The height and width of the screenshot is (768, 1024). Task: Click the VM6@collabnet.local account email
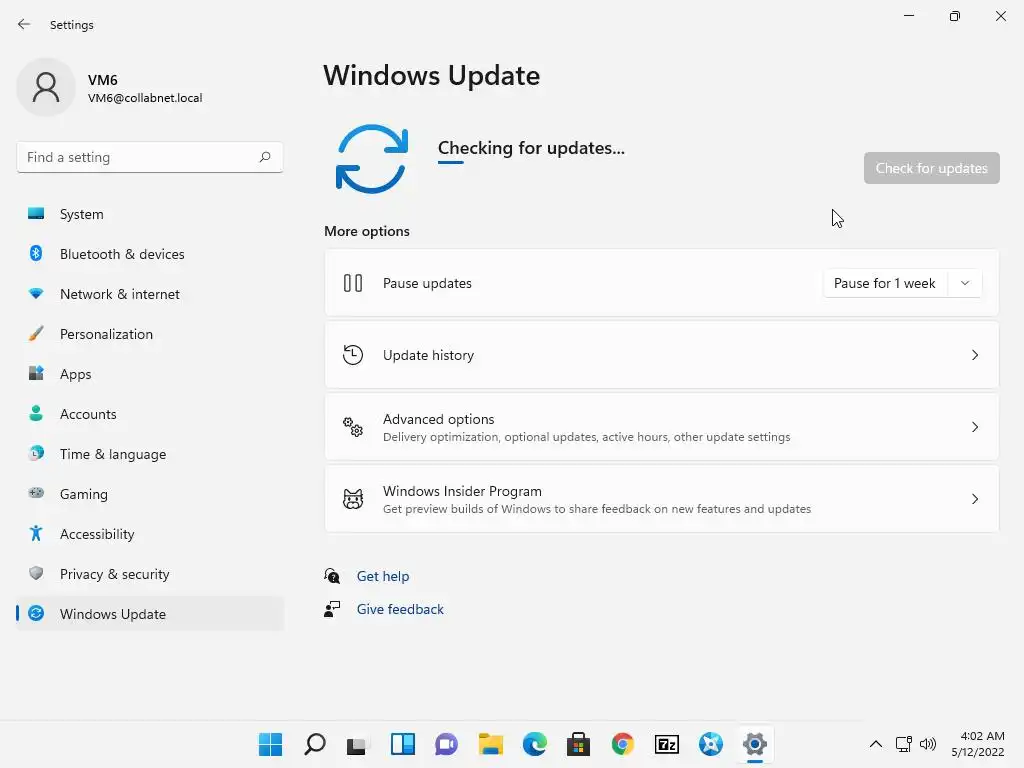coord(145,98)
